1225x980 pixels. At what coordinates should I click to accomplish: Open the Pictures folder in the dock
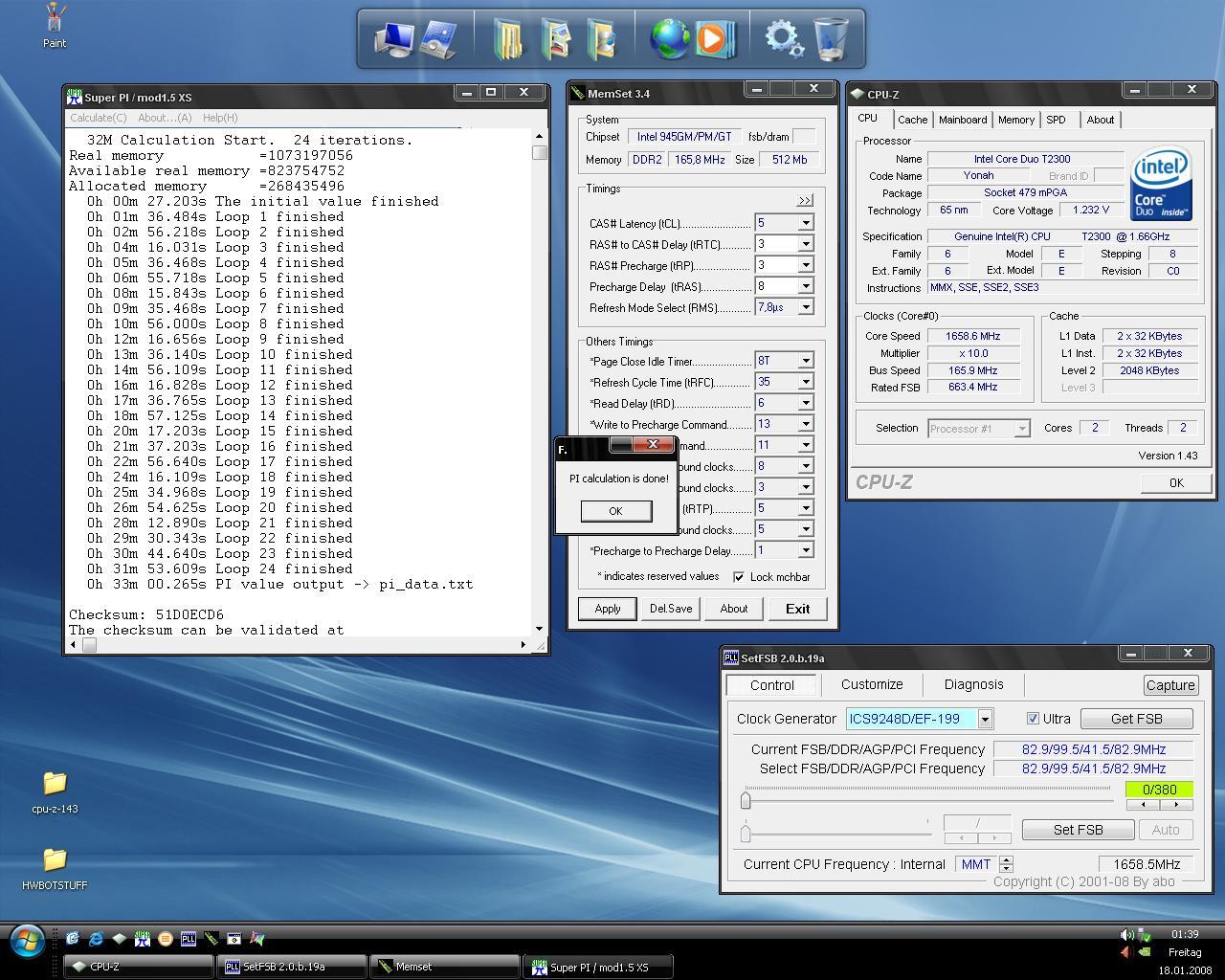pos(555,39)
